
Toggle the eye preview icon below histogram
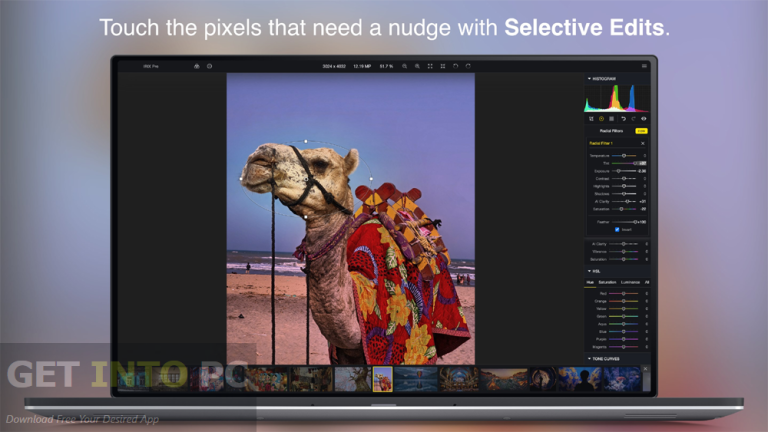click(x=644, y=118)
